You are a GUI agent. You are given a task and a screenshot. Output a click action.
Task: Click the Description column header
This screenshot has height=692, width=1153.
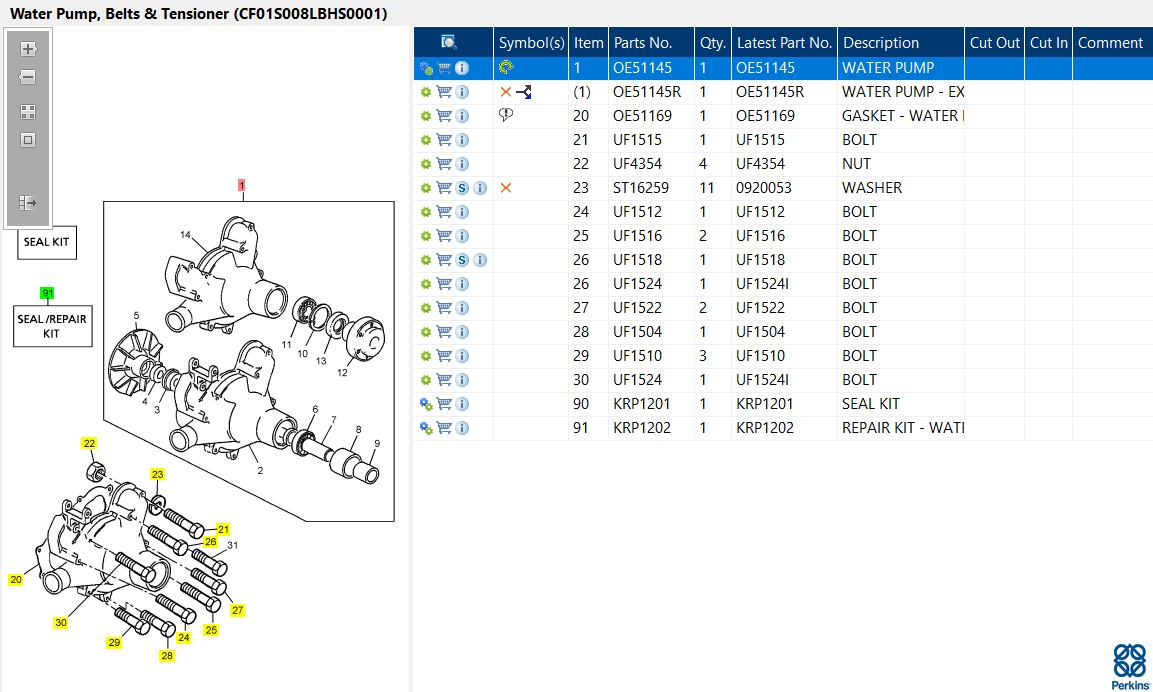pos(880,43)
